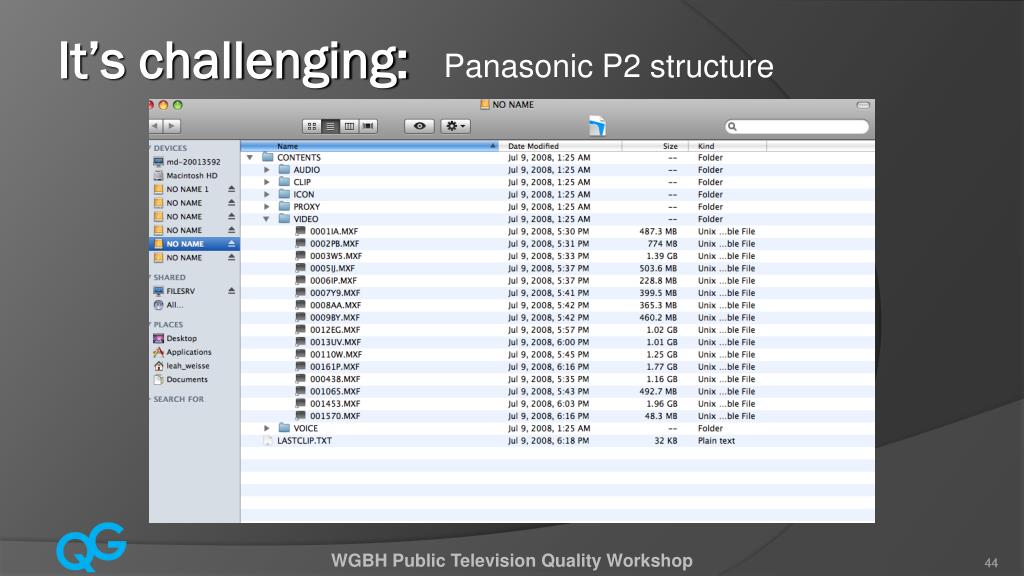Collapse the DEVICES sidebar section
Image resolution: width=1024 pixels, height=576 pixels.
(x=150, y=148)
